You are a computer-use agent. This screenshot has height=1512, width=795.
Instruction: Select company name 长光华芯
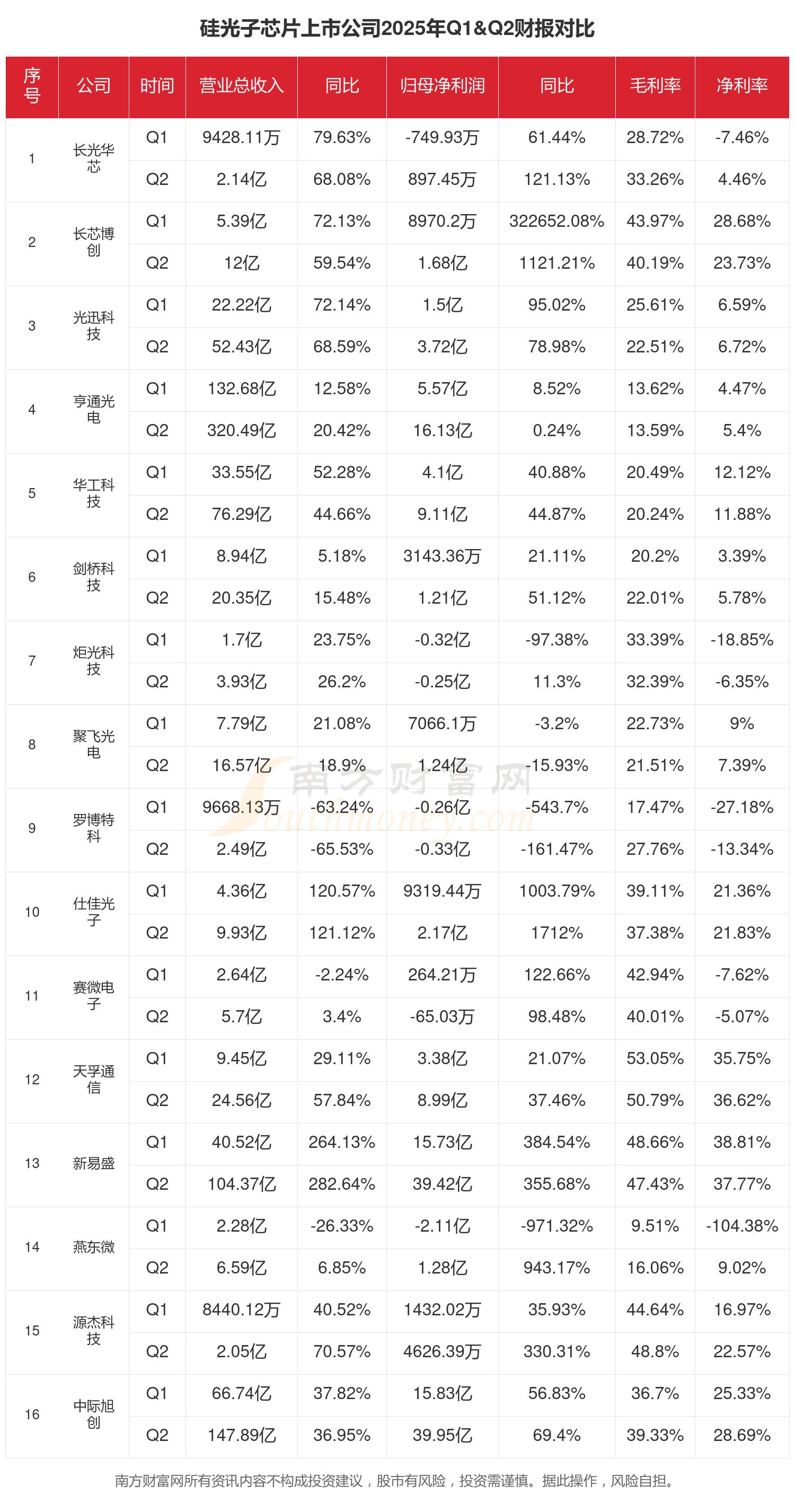[x=93, y=158]
